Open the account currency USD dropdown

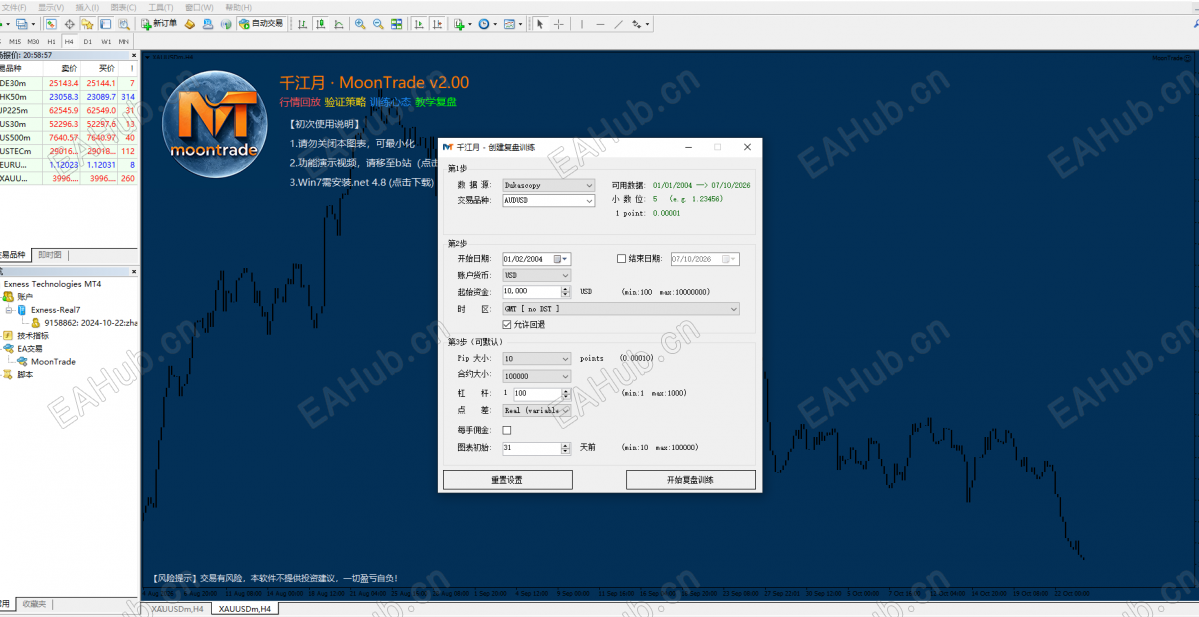536,275
